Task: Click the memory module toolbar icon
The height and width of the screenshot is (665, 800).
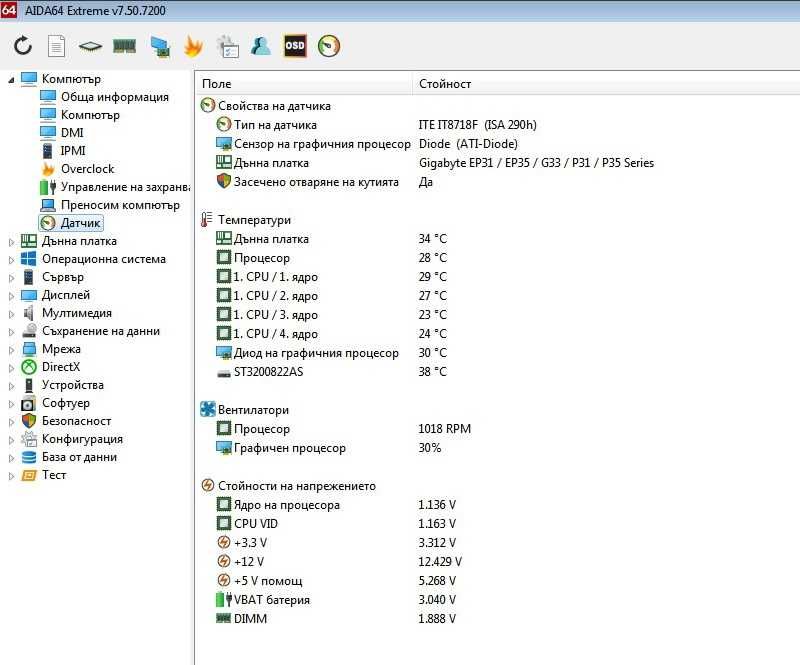Action: pyautogui.click(x=124, y=46)
